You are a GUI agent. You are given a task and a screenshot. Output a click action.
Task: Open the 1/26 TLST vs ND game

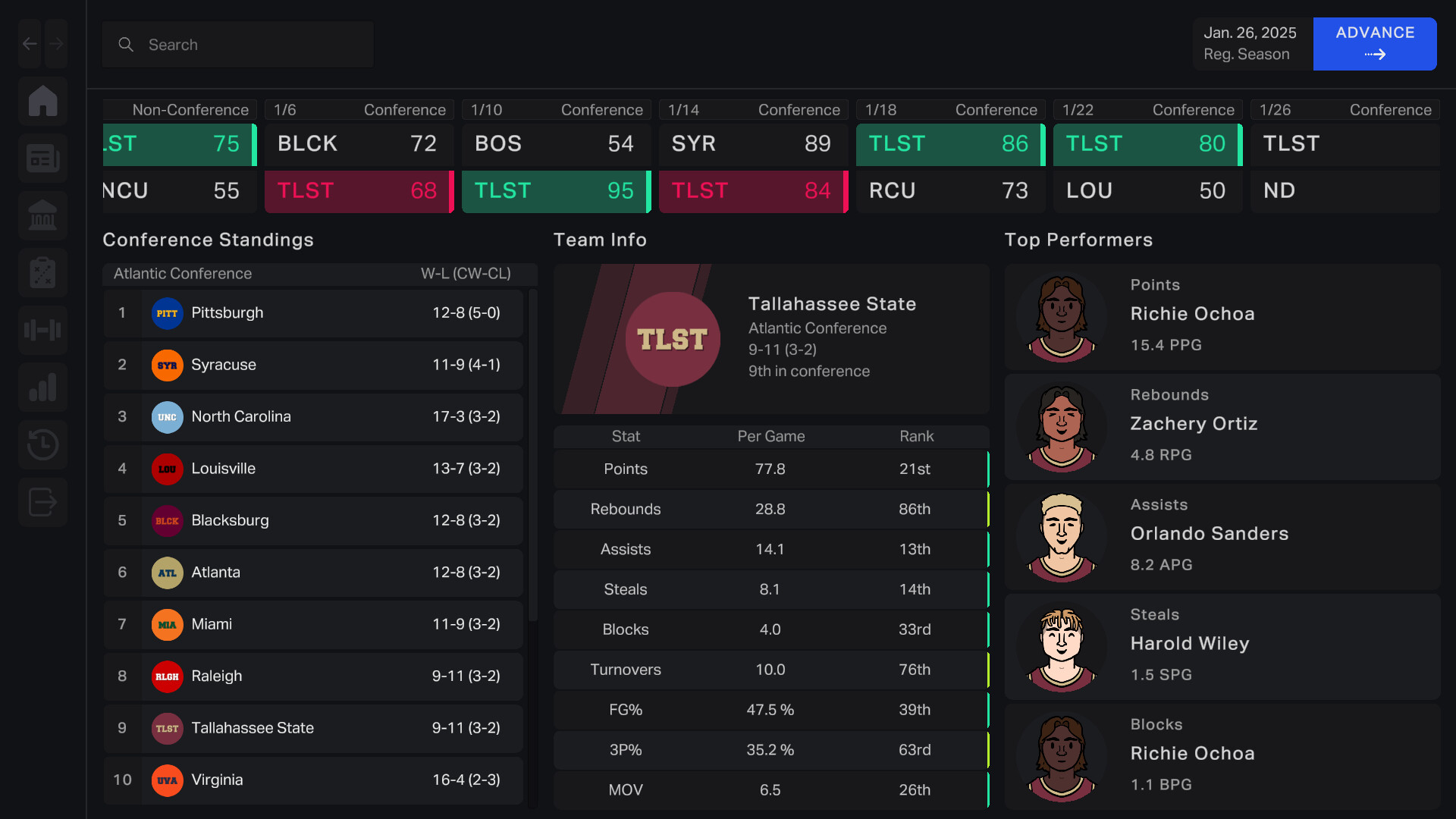pos(1345,167)
